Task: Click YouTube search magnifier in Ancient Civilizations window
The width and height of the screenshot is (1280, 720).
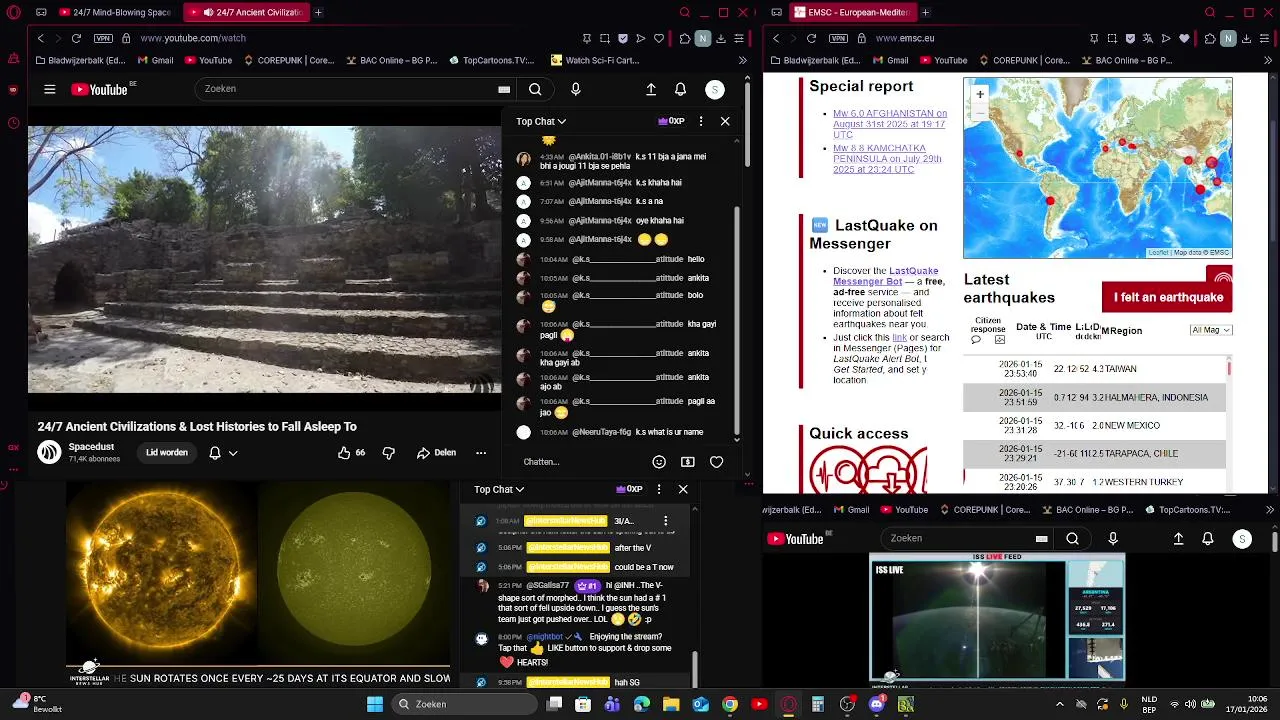Action: coord(535,89)
